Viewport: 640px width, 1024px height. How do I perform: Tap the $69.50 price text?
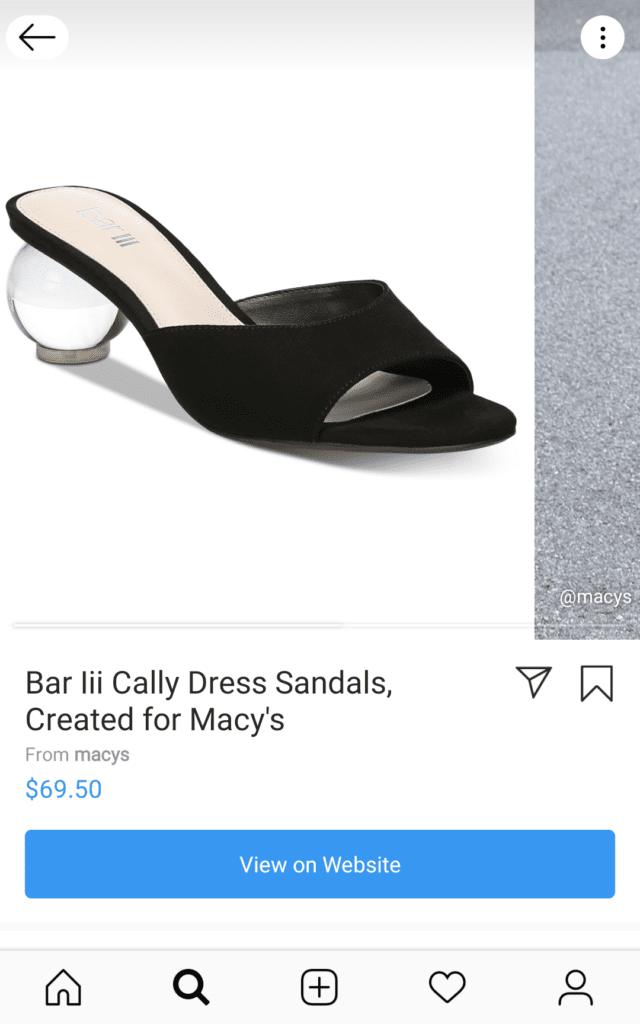tap(63, 789)
